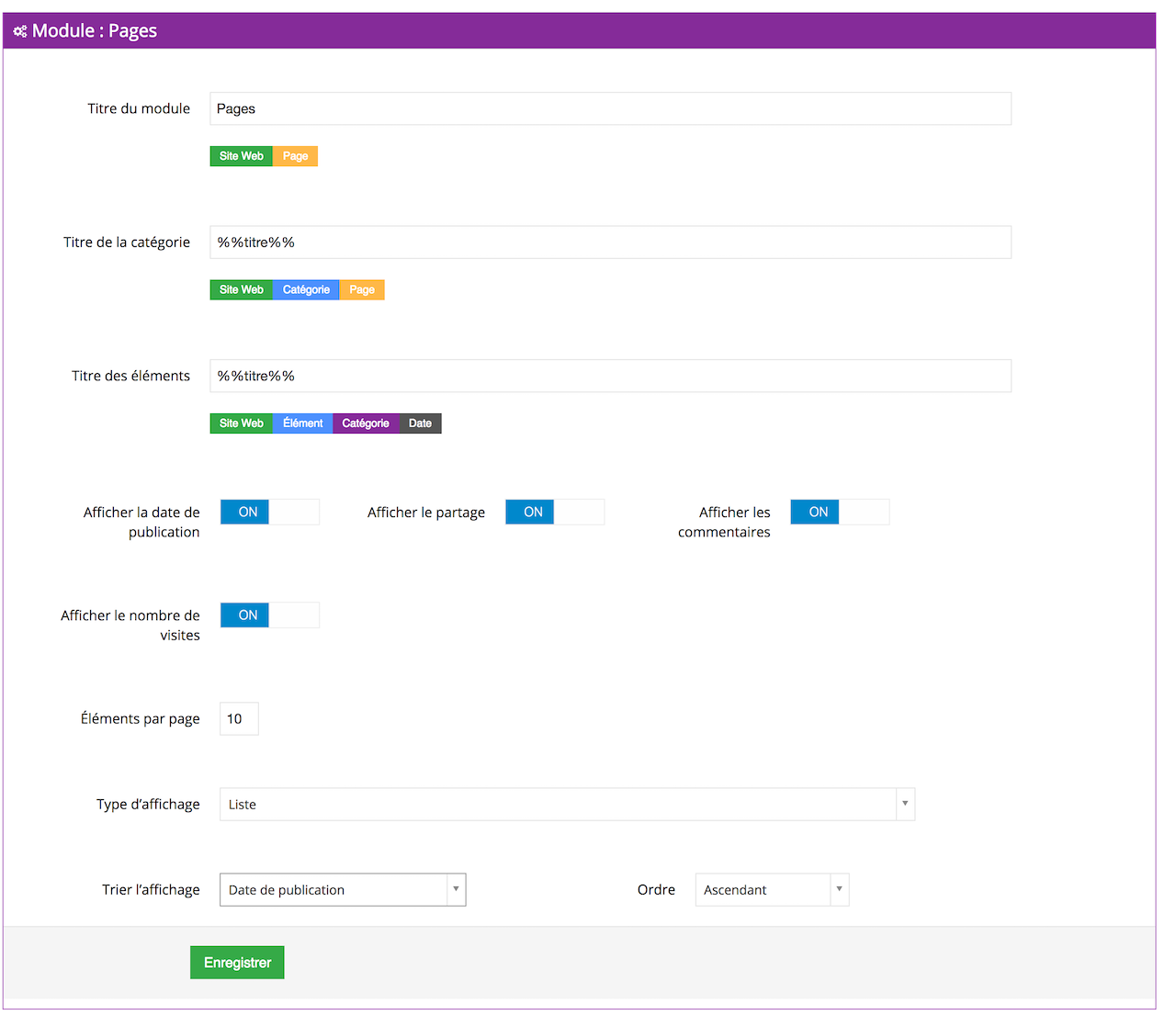
Task: Insert Site Web tag under Titre de la catégorie
Action: 242,290
